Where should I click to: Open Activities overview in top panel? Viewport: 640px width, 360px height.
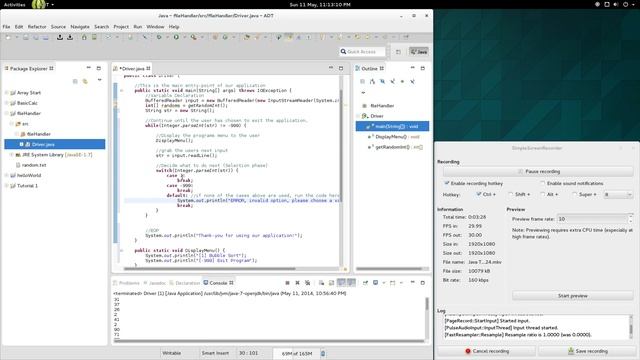click(x=14, y=4)
